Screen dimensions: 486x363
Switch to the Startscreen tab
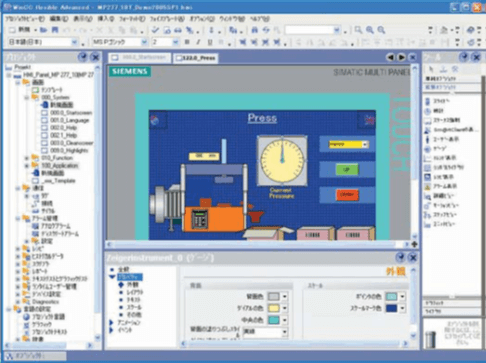pos(140,58)
